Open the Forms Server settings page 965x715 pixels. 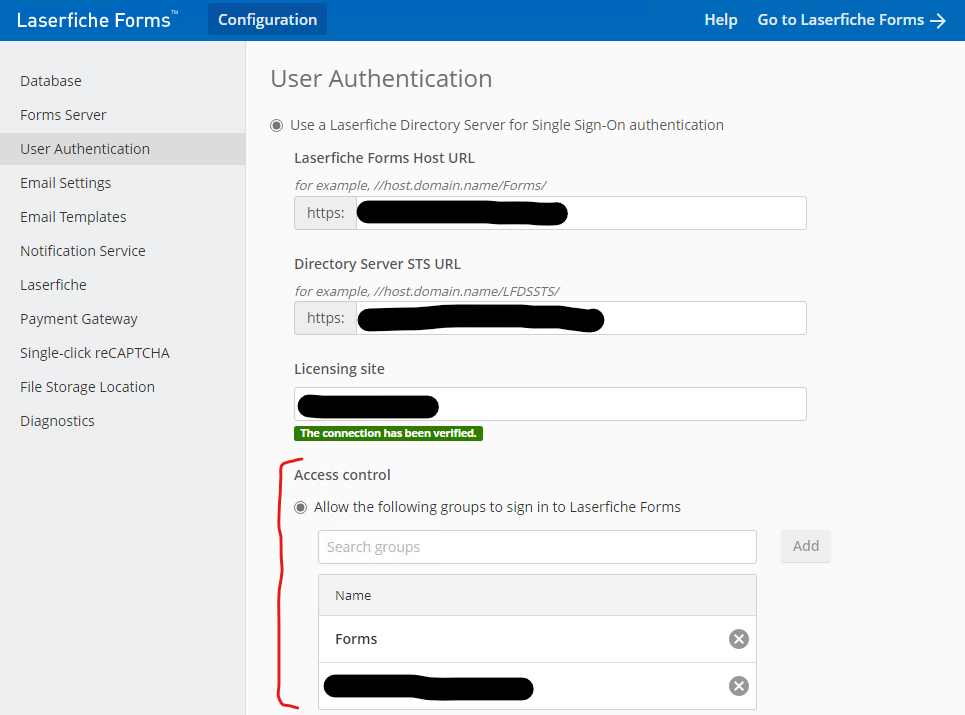[63, 115]
